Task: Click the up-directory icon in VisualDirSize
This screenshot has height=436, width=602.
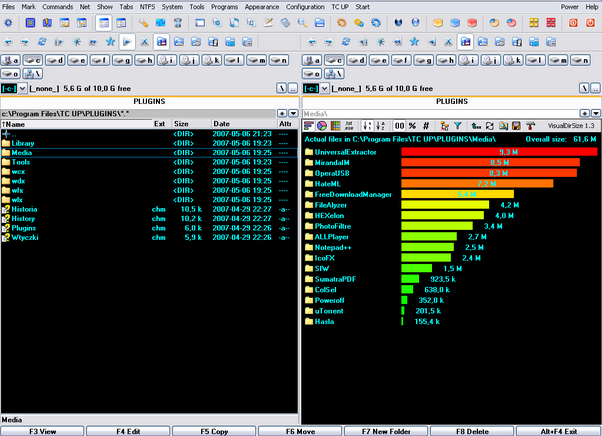Action: click(x=476, y=126)
